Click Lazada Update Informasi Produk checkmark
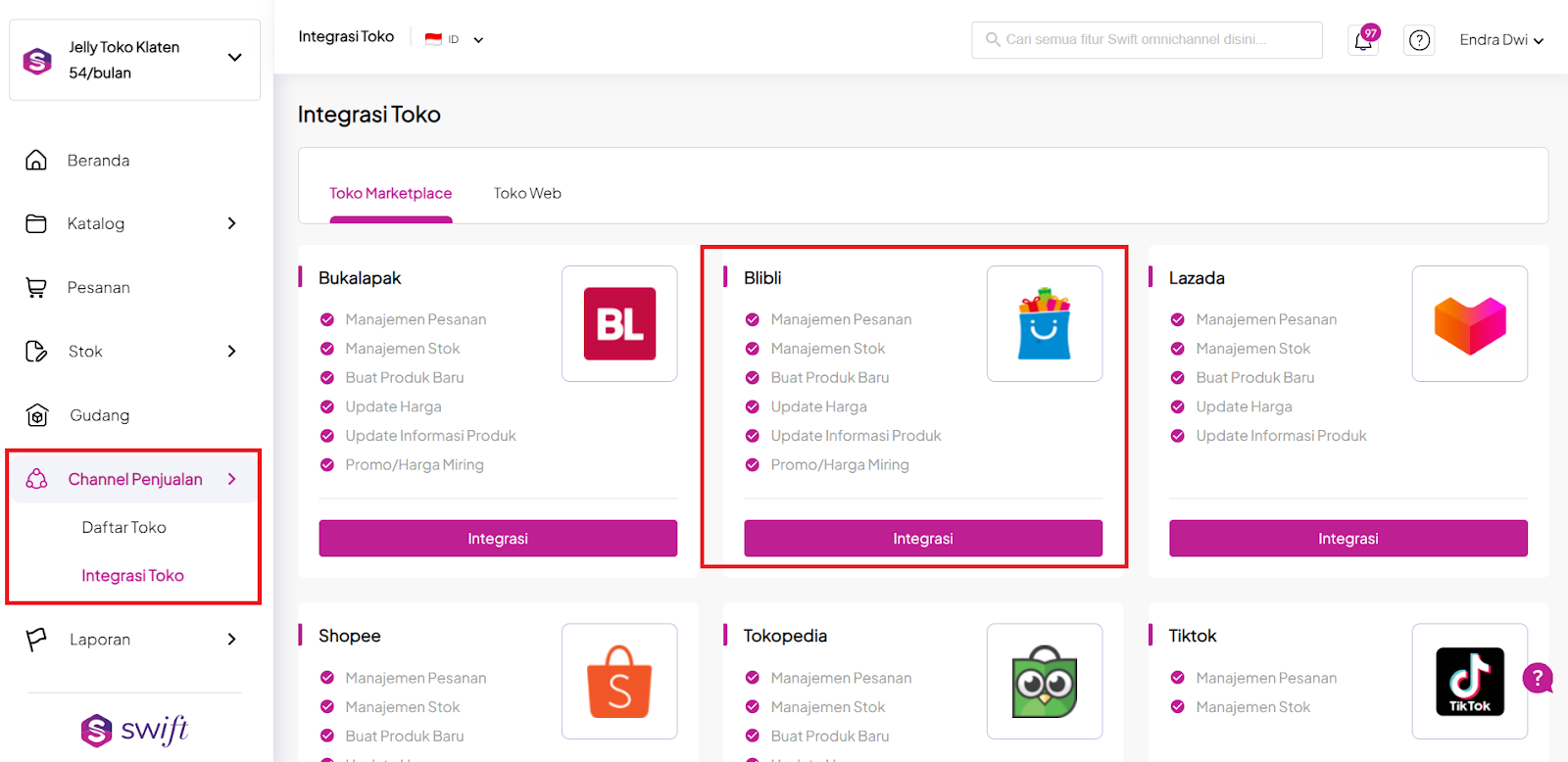 coord(1178,436)
